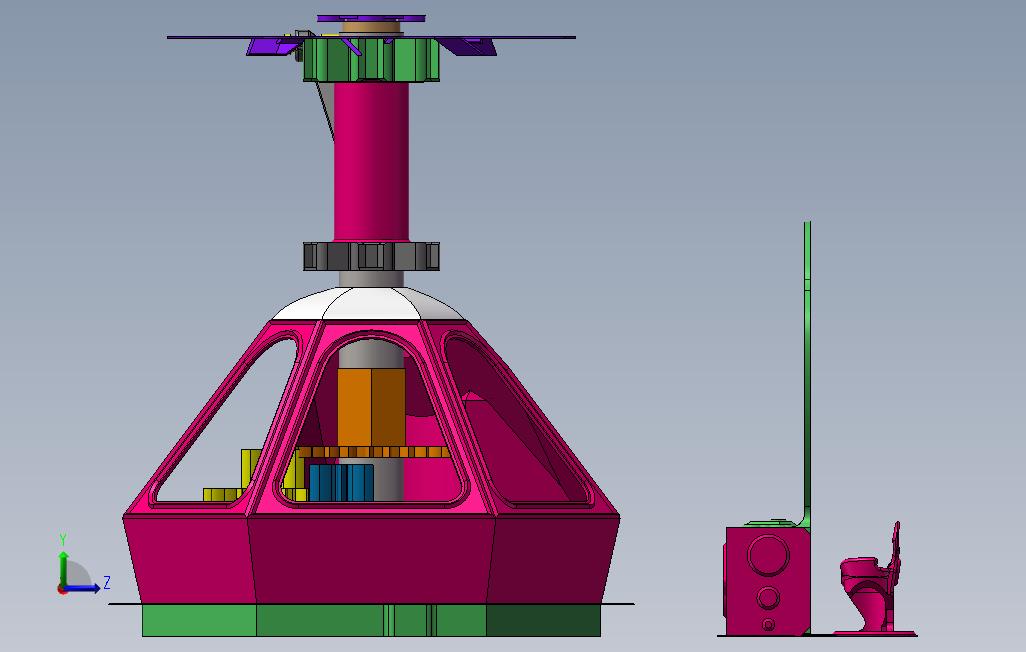
Task: Click the green Y axis arrow of the triad
Action: click(63, 568)
